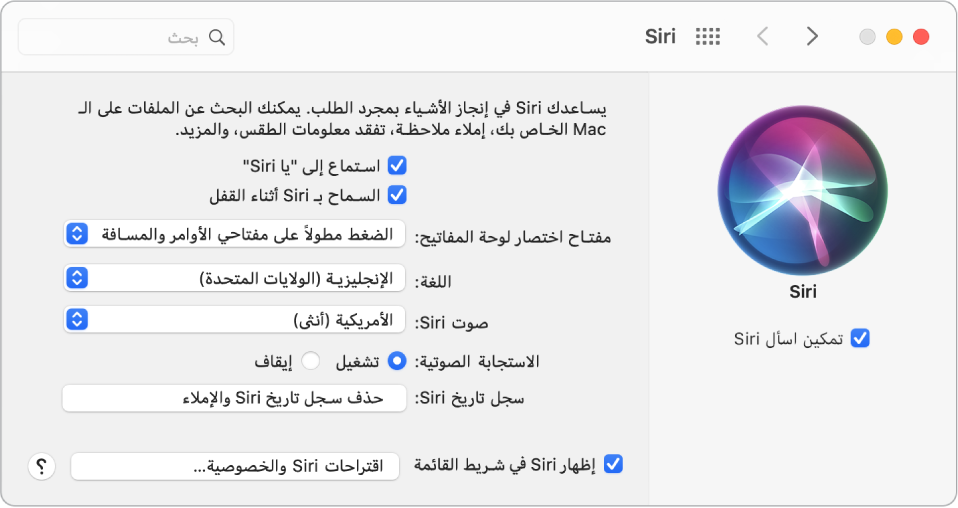The height and width of the screenshot is (508, 958).
Task: Click the large Siri orb icon
Action: click(x=802, y=191)
